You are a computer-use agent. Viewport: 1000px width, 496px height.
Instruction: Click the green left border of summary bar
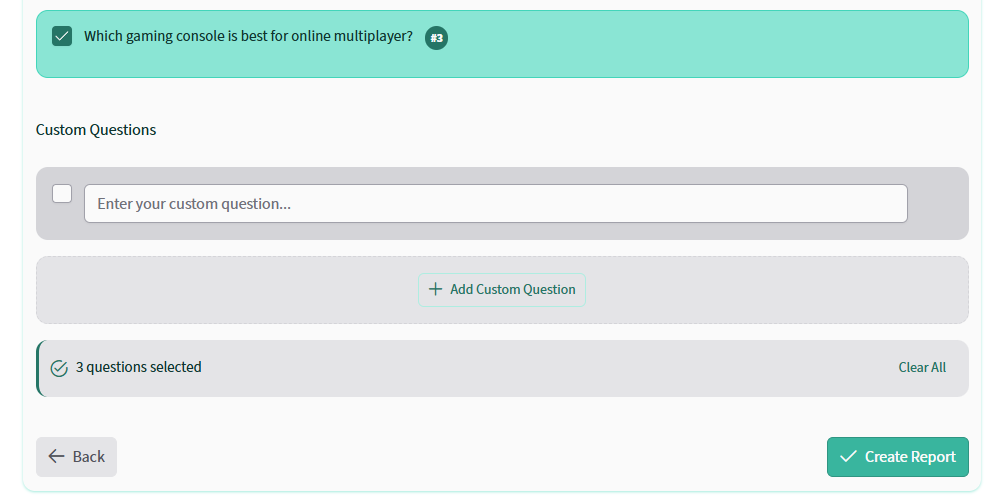point(38,368)
